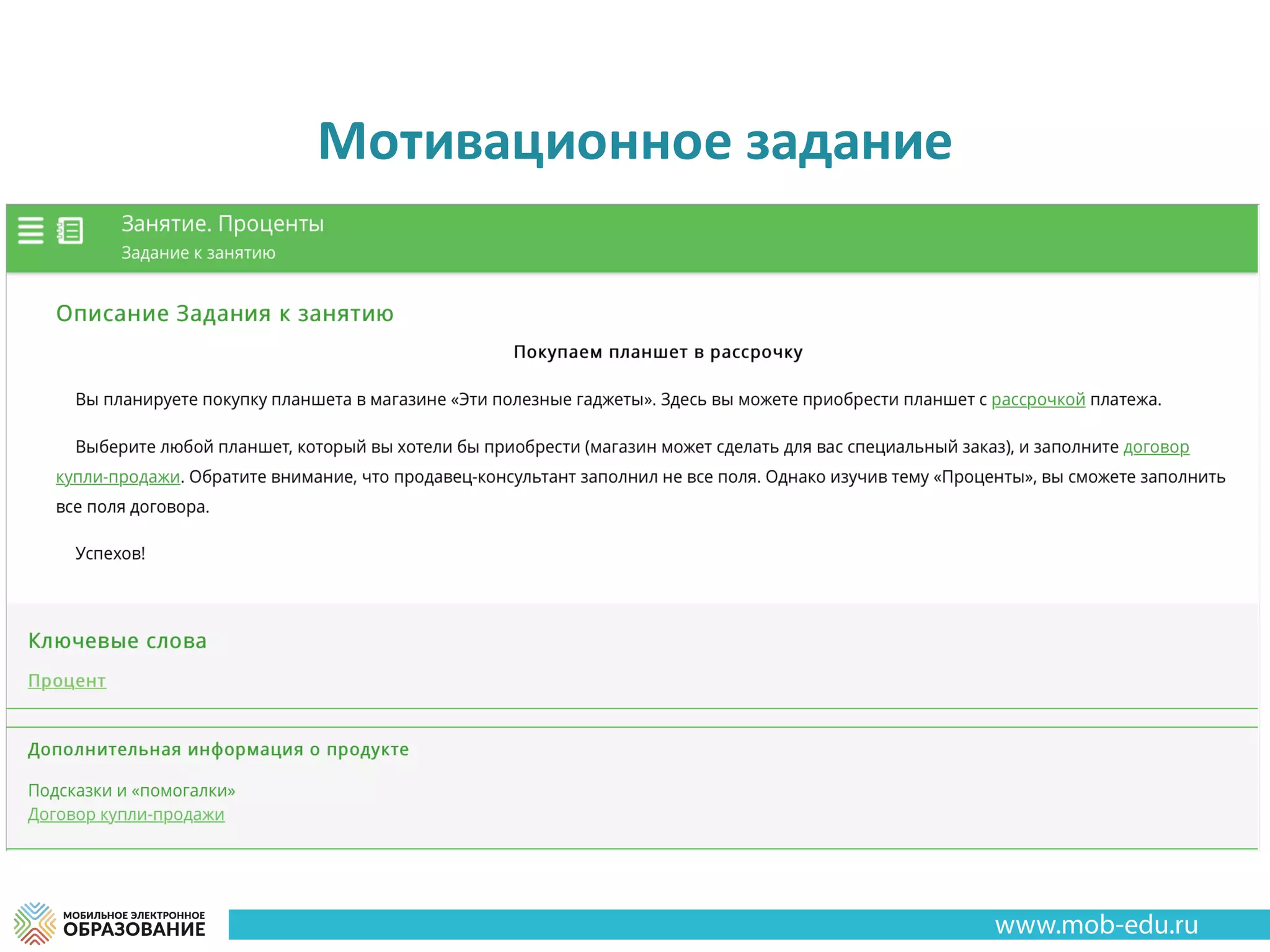Open the hamburger menu icon
This screenshot has width=1270, height=952.
tap(30, 231)
